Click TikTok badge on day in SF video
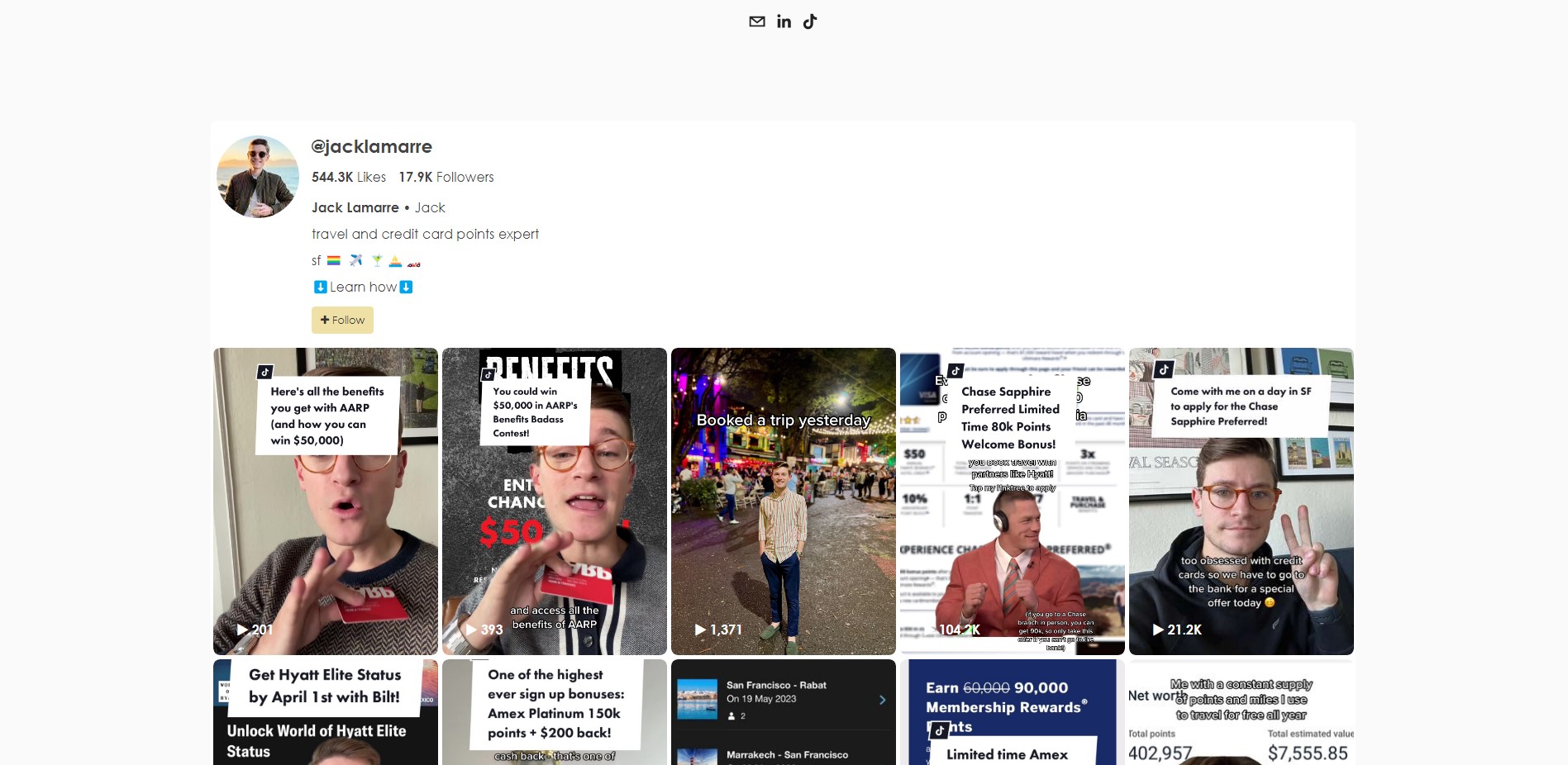This screenshot has height=765, width=1568. (x=1164, y=369)
